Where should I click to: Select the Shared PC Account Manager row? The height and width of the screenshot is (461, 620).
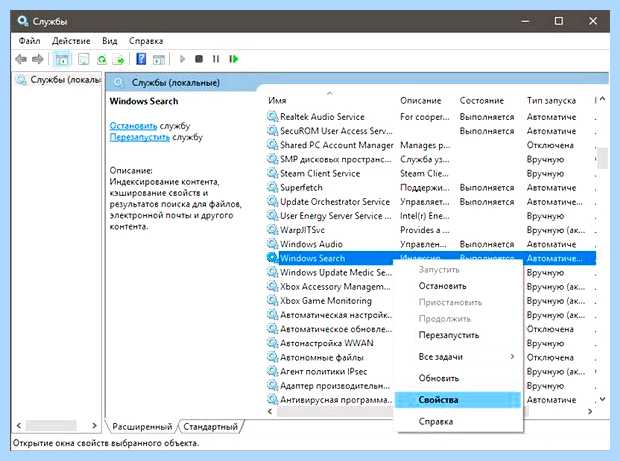(x=431, y=145)
